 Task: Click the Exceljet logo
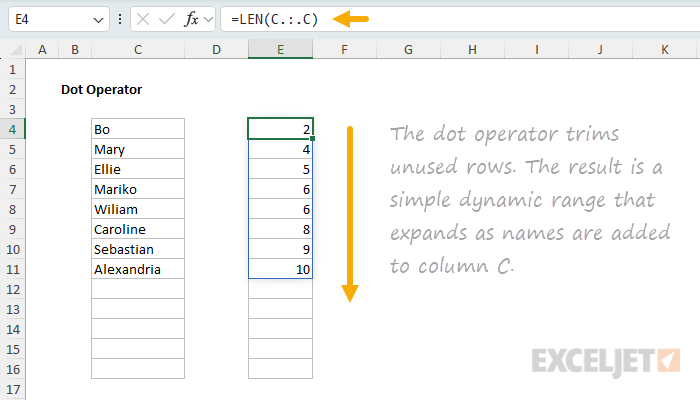(x=606, y=359)
